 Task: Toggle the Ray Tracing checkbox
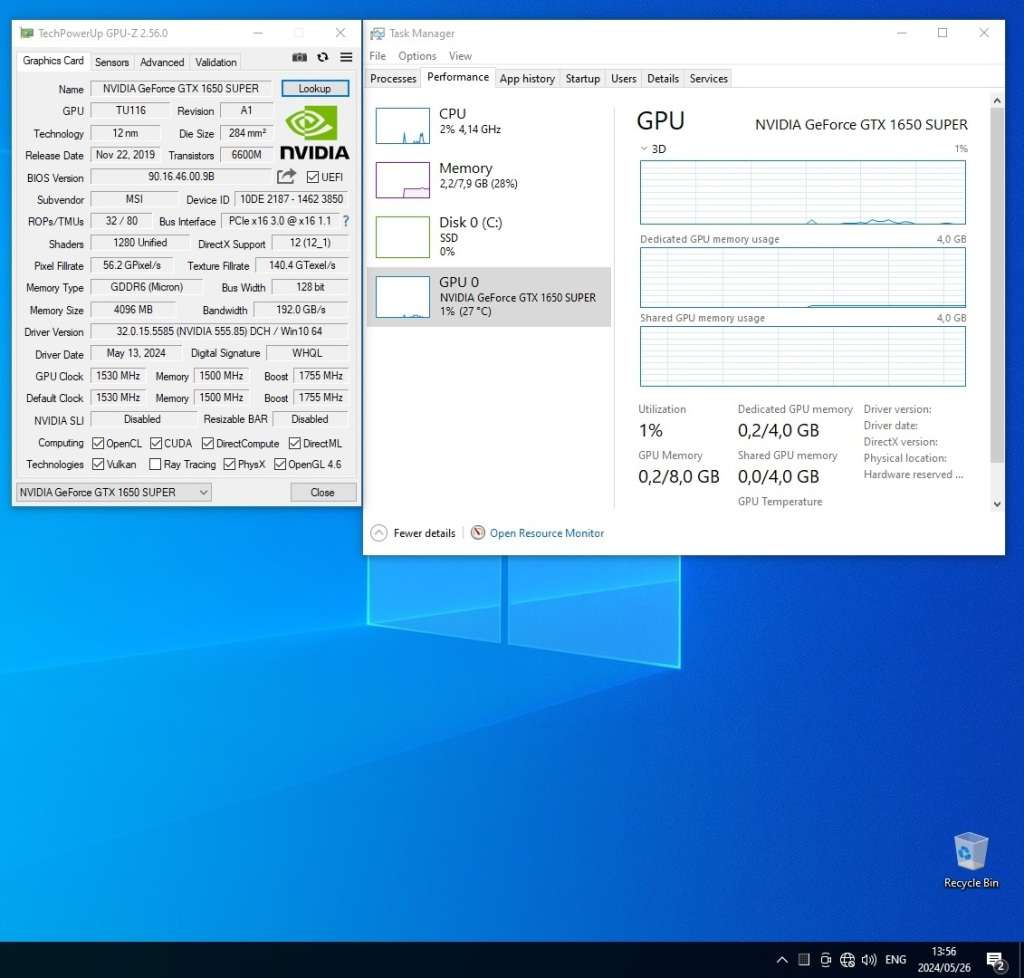click(155, 464)
